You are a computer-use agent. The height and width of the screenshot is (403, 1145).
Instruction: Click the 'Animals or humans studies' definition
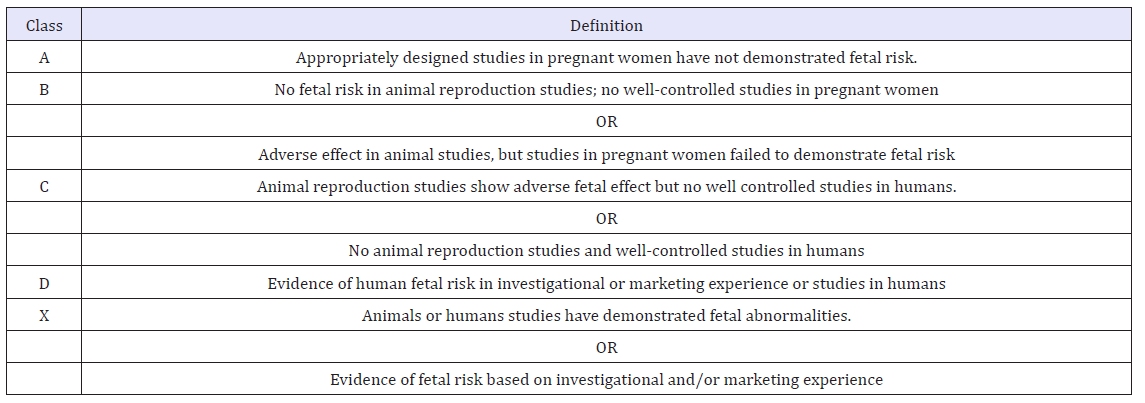click(x=606, y=316)
